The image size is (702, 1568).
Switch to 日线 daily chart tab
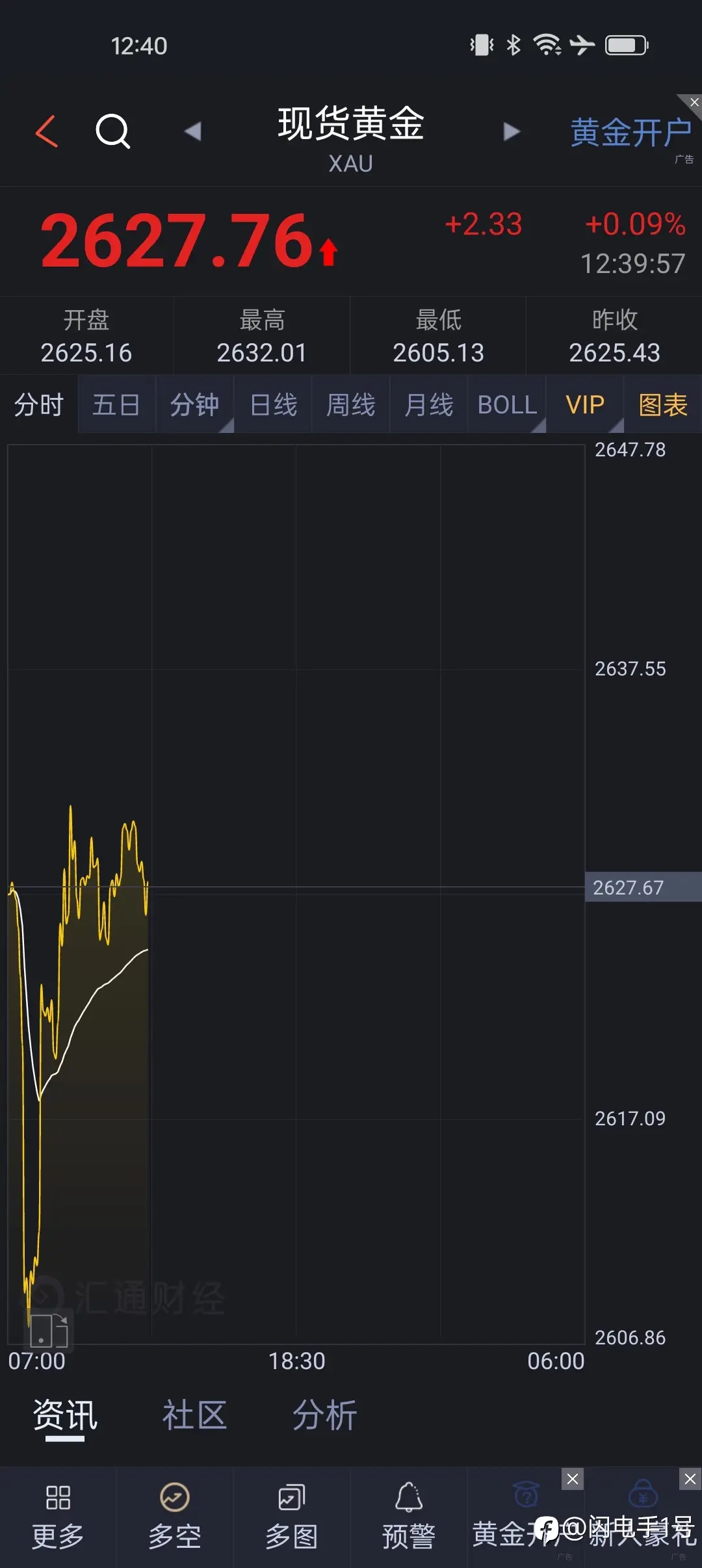click(x=273, y=405)
